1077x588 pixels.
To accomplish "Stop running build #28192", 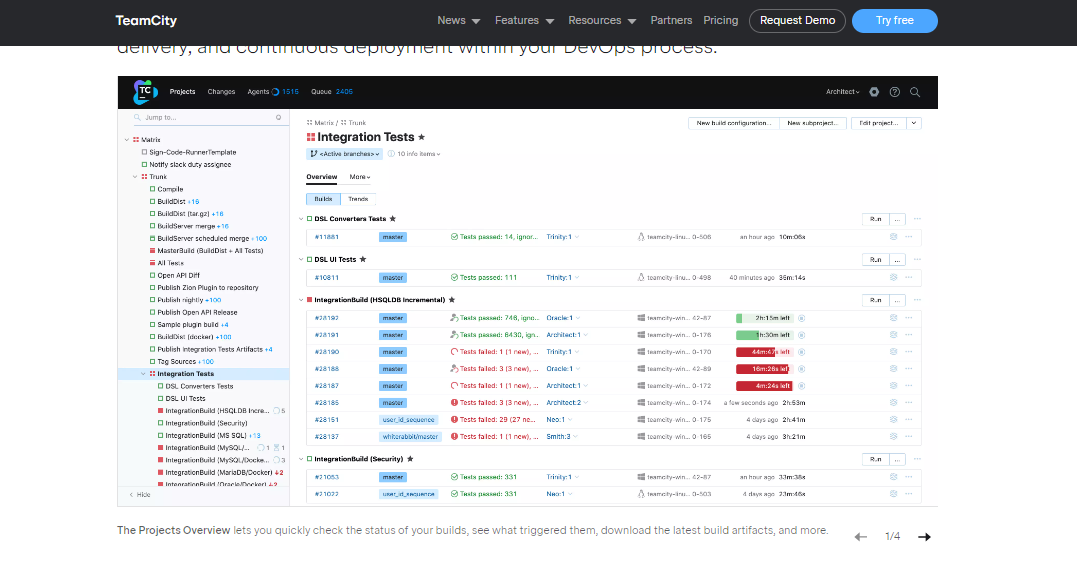I will click(x=802, y=318).
